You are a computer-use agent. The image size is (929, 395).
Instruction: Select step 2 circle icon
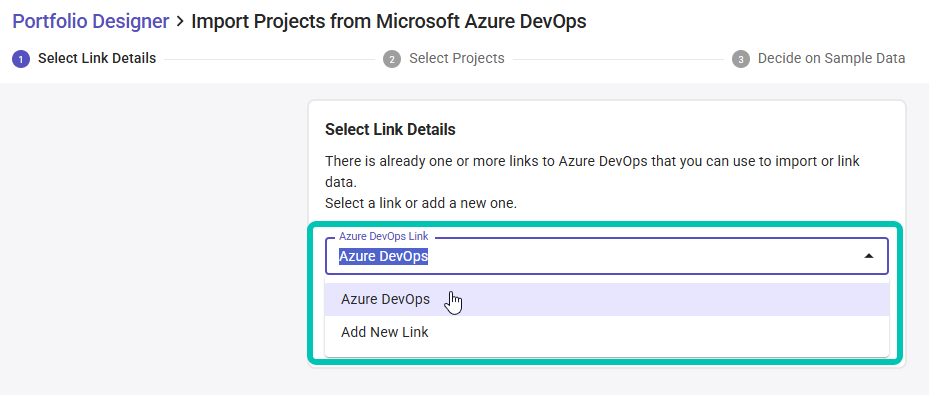[392, 59]
